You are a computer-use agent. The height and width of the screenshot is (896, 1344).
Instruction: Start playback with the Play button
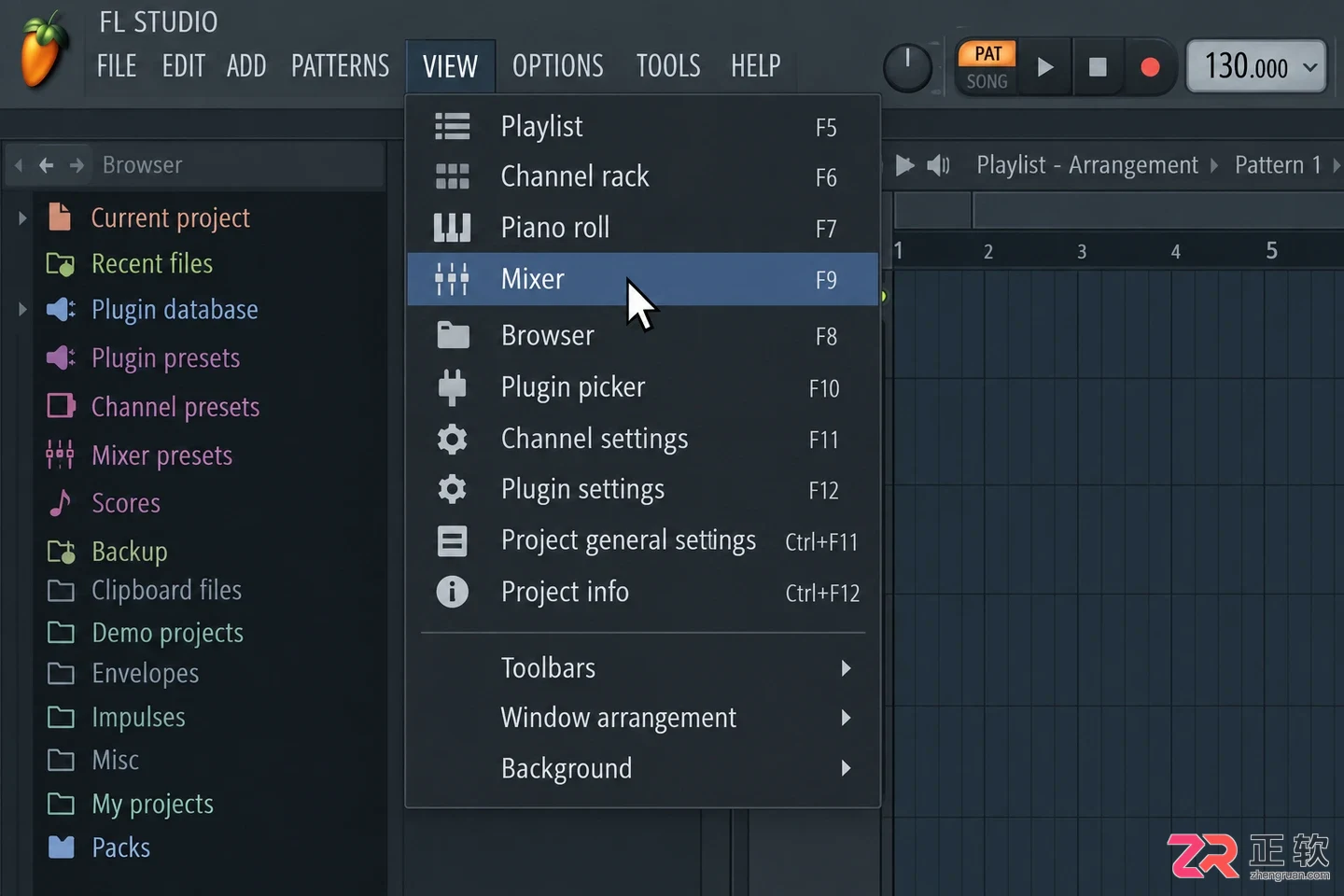pyautogui.click(x=1045, y=67)
